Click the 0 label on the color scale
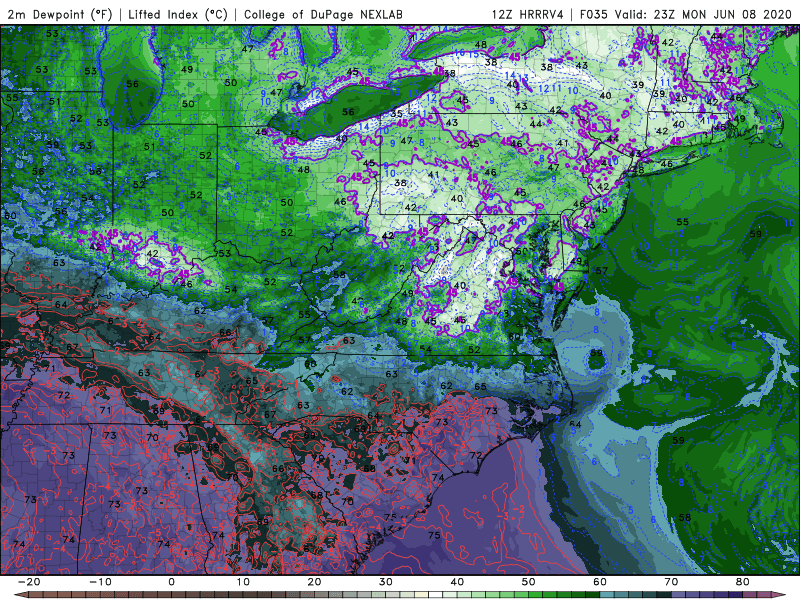The image size is (800, 600). pyautogui.click(x=171, y=582)
